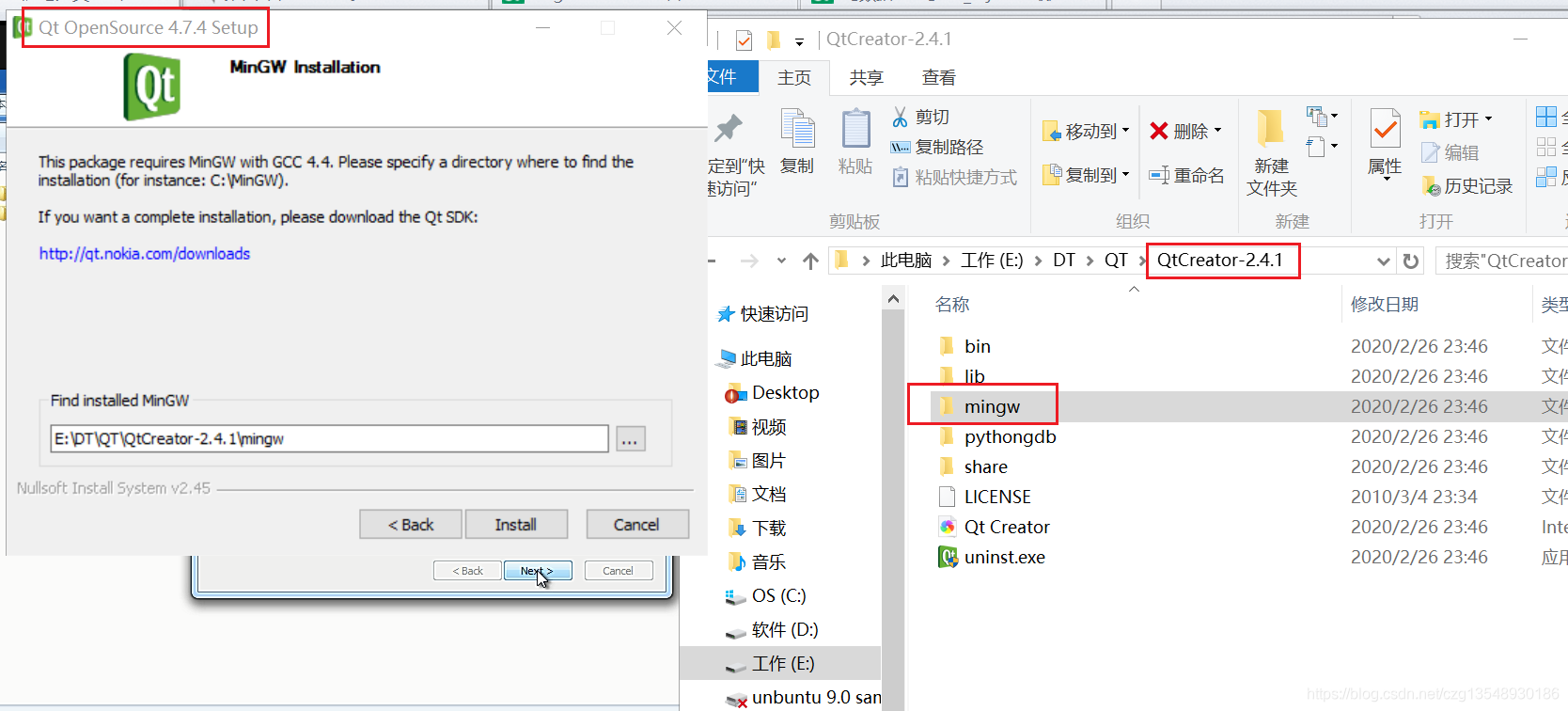Open the qt.nokia.com downloads link
The image size is (1568, 711).
(x=145, y=254)
